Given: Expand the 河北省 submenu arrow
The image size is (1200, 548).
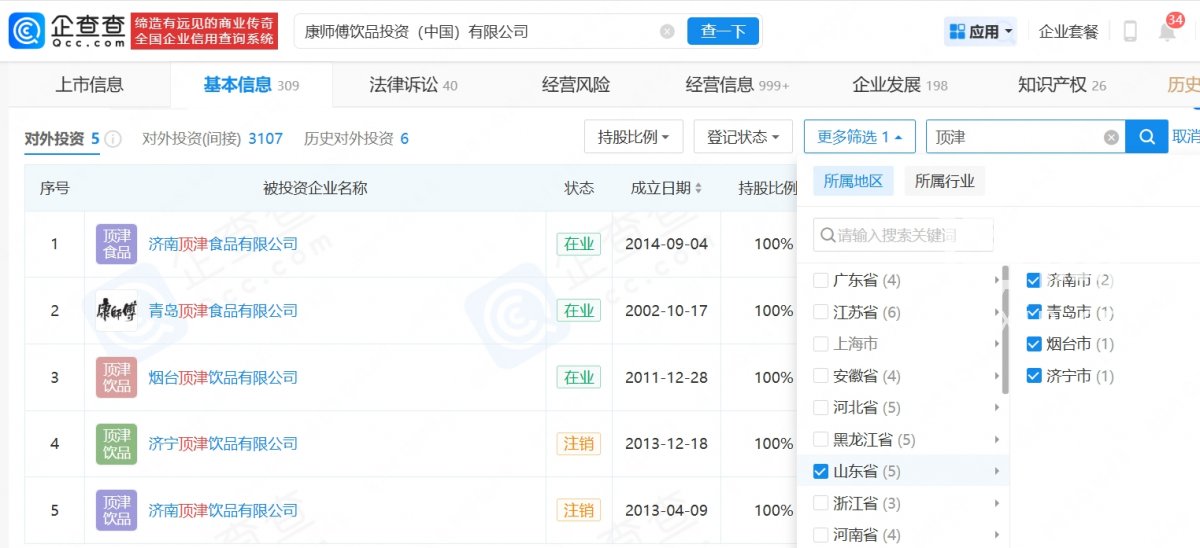Looking at the screenshot, I should 997,408.
